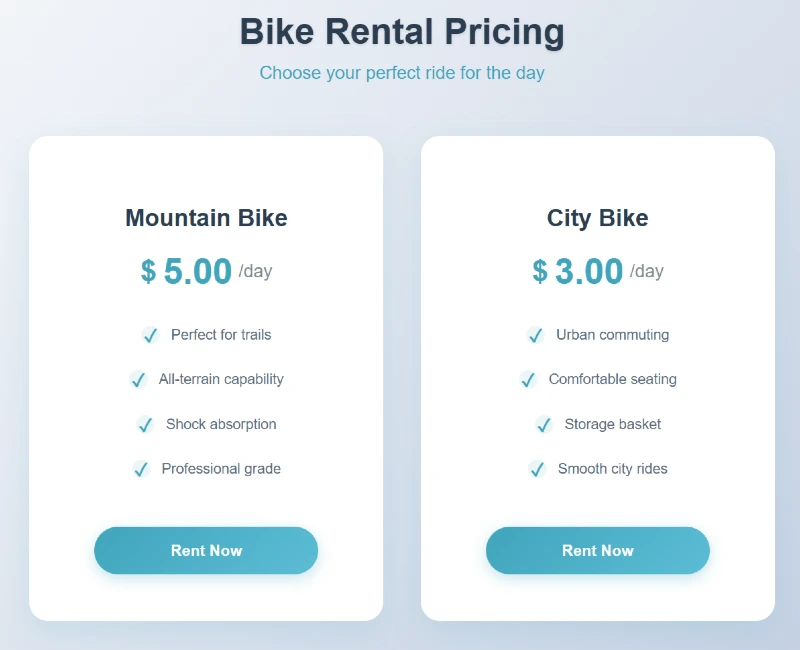The height and width of the screenshot is (650, 800).
Task: Click the Professional grade feature text
Action: [x=221, y=469]
